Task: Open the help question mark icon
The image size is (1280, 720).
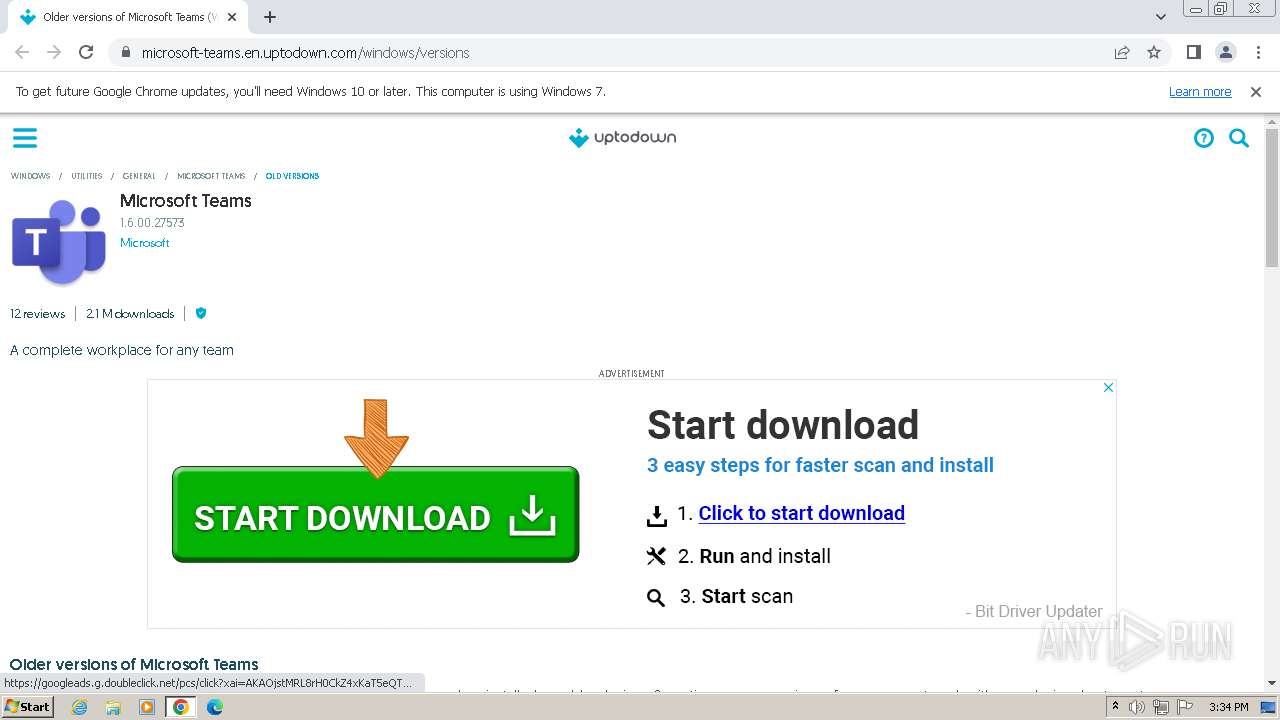Action: coord(1204,138)
